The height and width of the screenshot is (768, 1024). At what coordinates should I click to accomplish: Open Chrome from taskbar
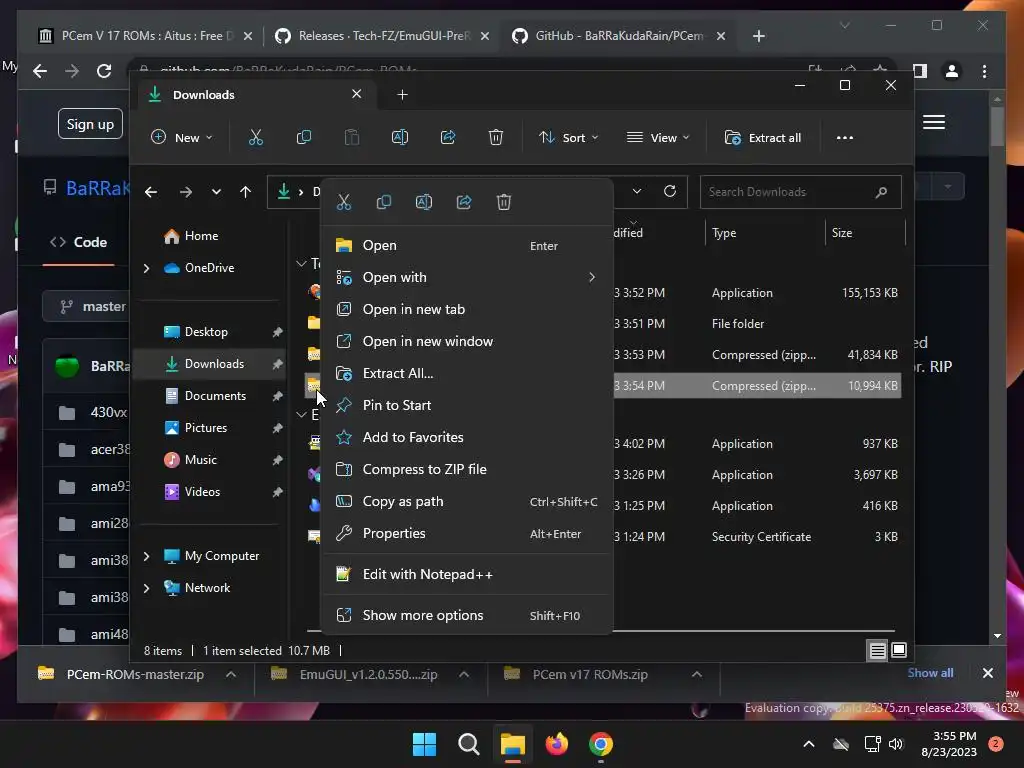[601, 744]
